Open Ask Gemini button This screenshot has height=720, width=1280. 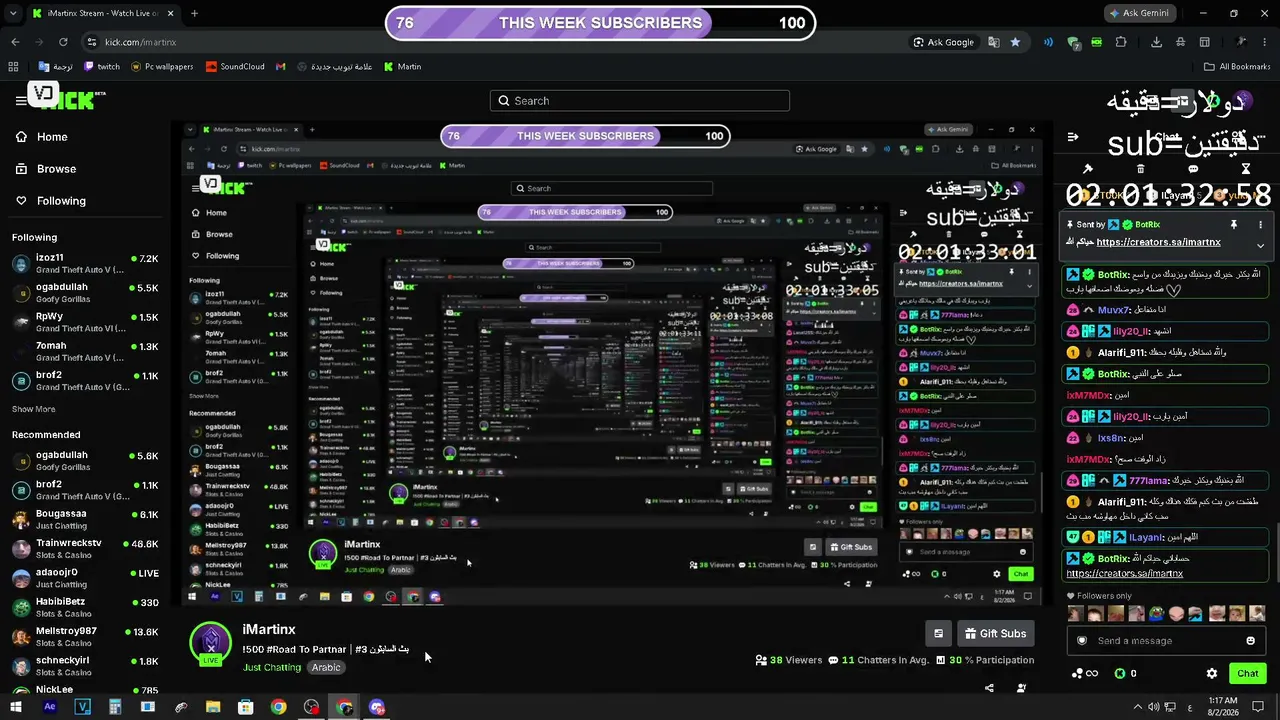click(1138, 13)
